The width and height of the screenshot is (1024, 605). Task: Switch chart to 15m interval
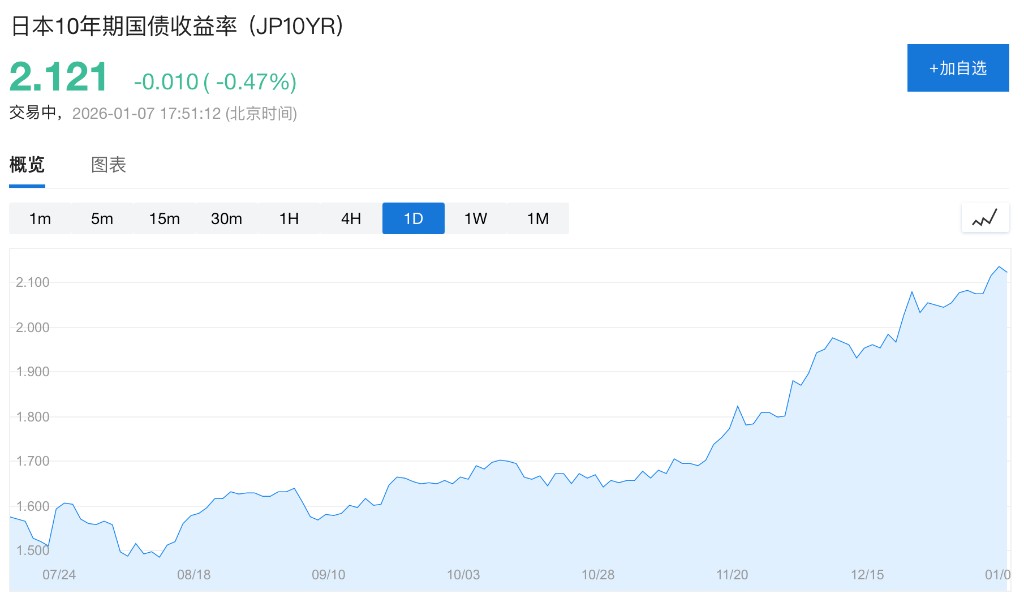click(164, 218)
